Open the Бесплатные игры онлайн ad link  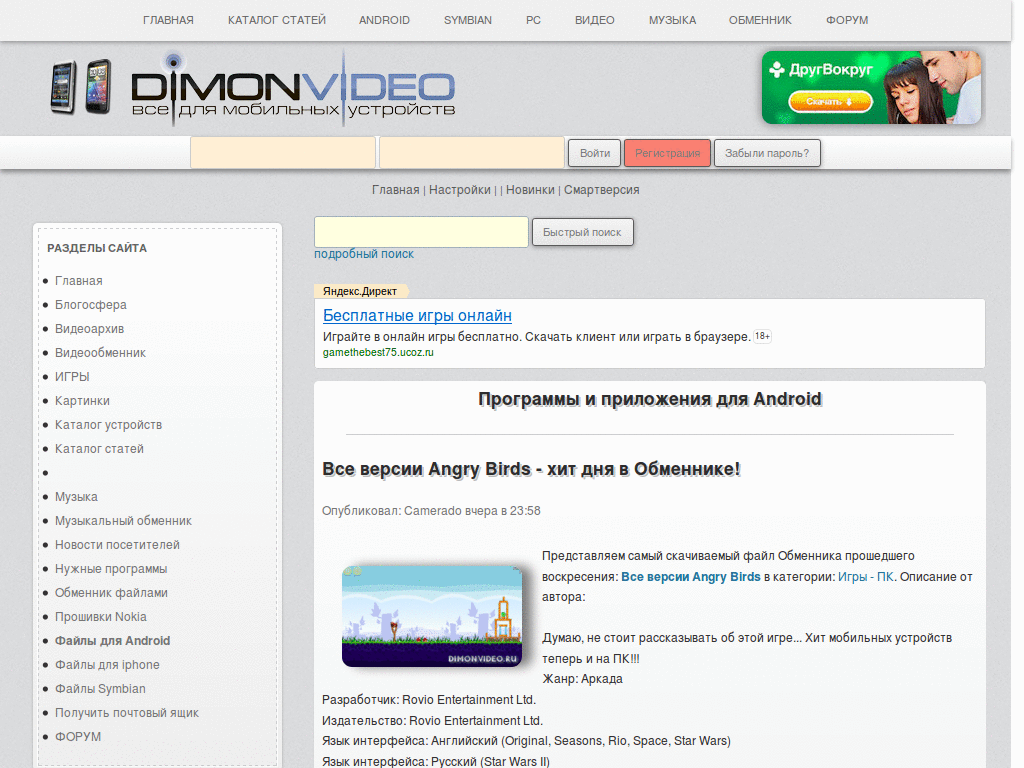(x=417, y=315)
